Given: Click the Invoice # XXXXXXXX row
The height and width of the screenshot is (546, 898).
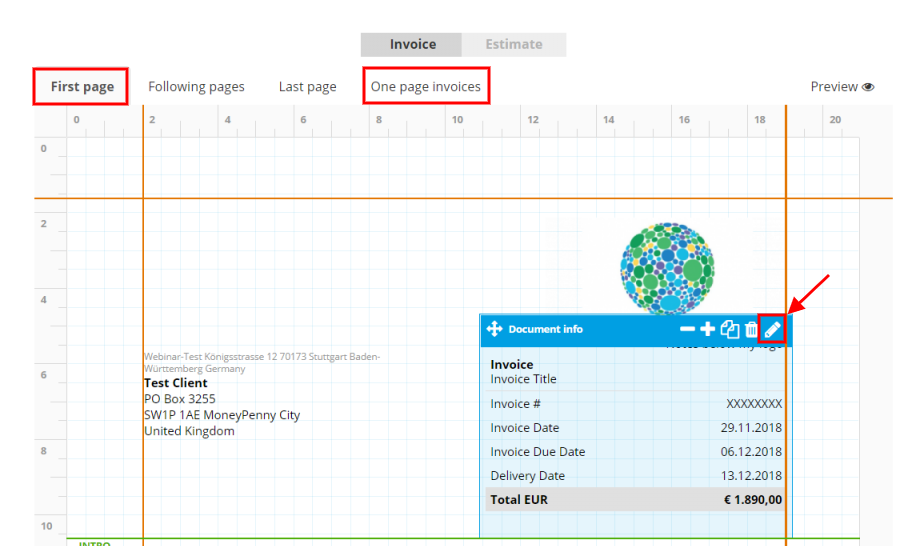Looking at the screenshot, I should pyautogui.click(x=636, y=403).
